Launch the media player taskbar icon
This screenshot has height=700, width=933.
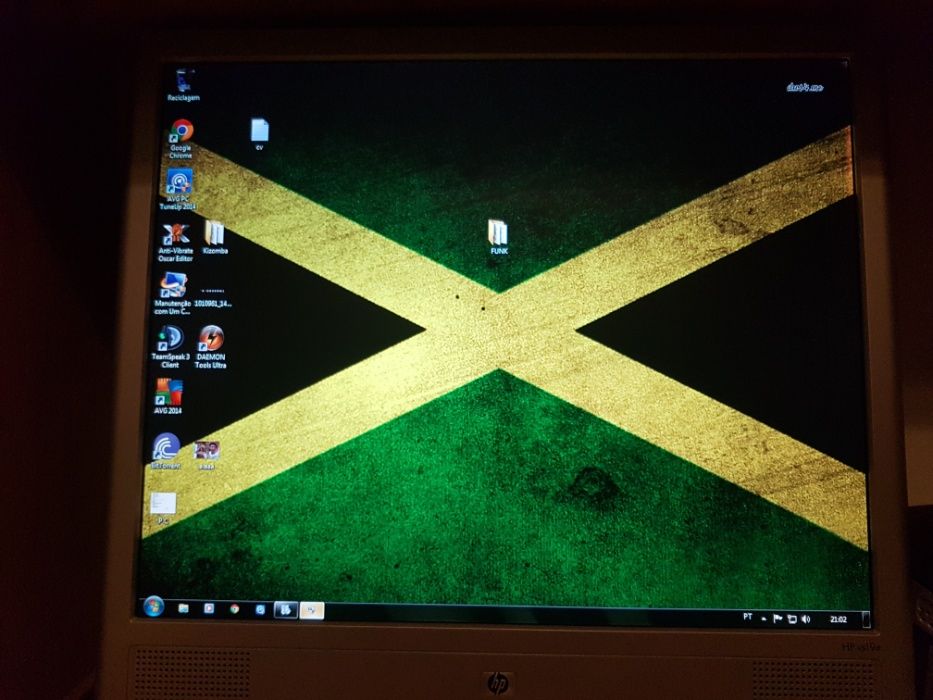209,608
